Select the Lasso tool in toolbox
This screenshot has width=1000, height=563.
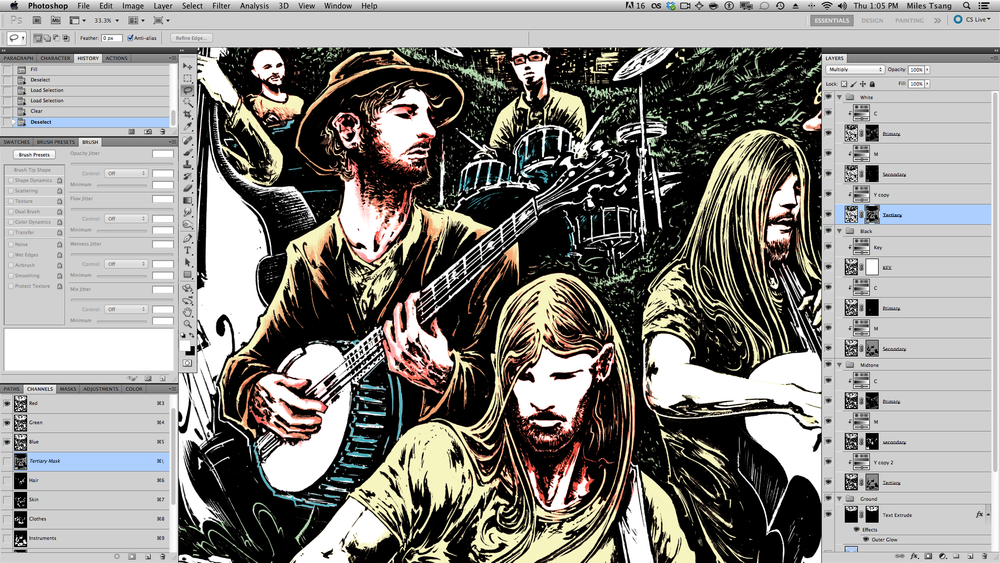(188, 91)
